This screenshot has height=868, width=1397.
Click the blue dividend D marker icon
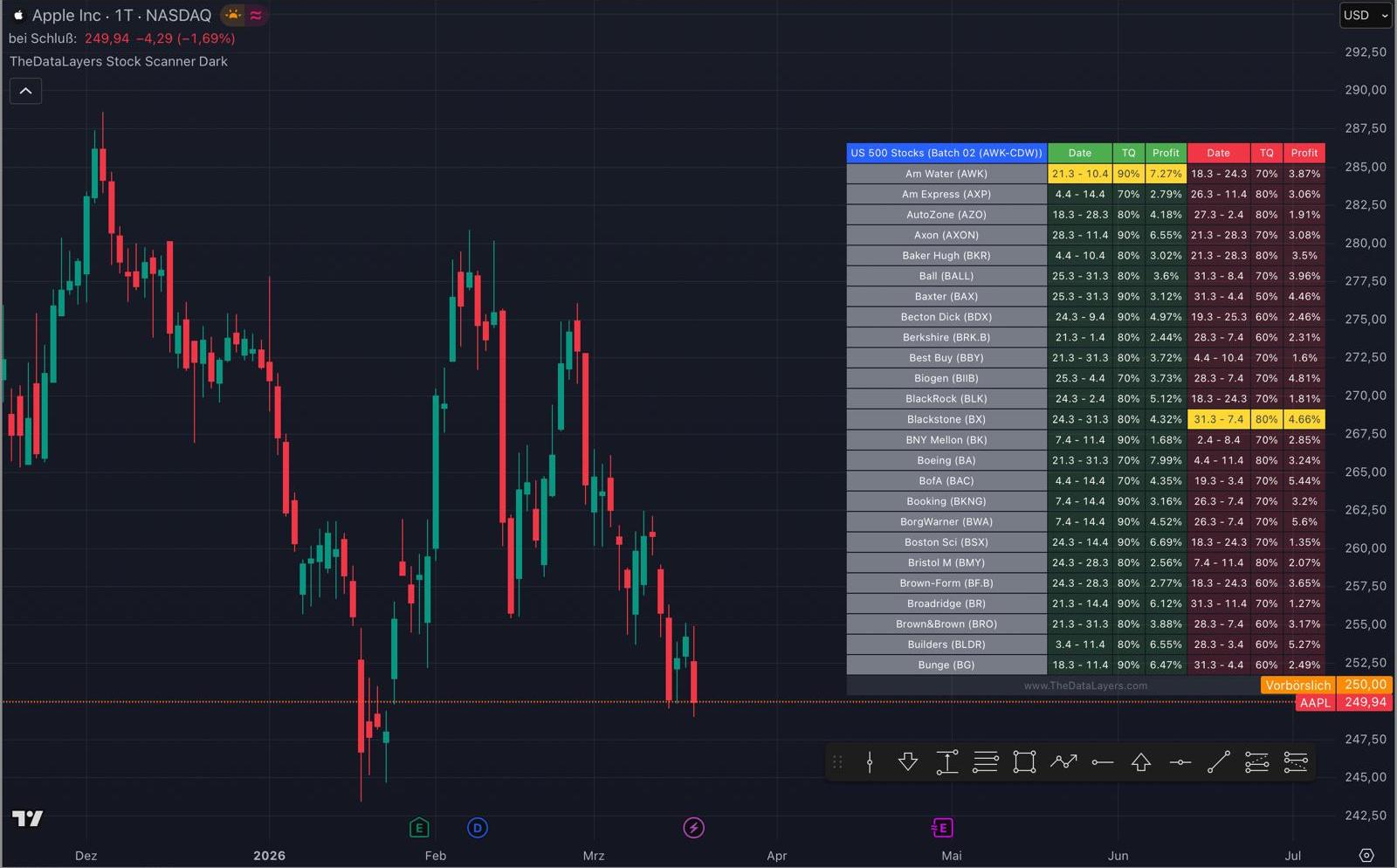pyautogui.click(x=478, y=827)
